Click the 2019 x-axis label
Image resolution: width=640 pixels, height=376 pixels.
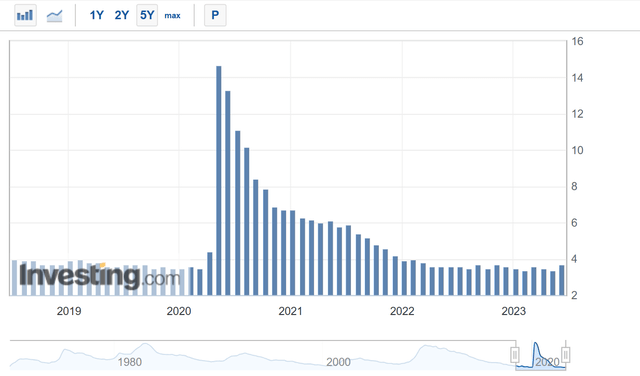(69, 311)
